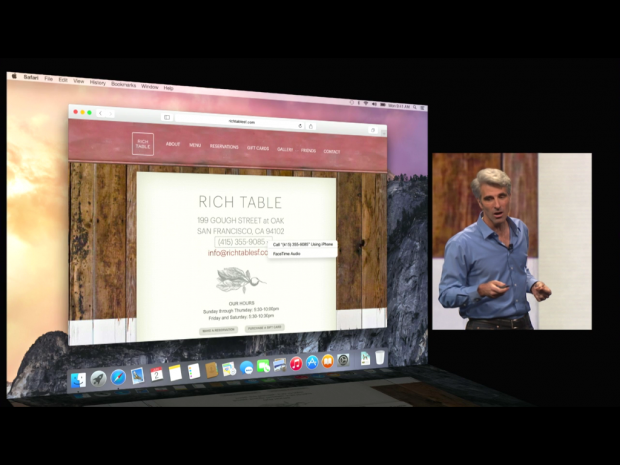Open the yellow Notes icon in Dock
The image size is (620, 465).
175,372
